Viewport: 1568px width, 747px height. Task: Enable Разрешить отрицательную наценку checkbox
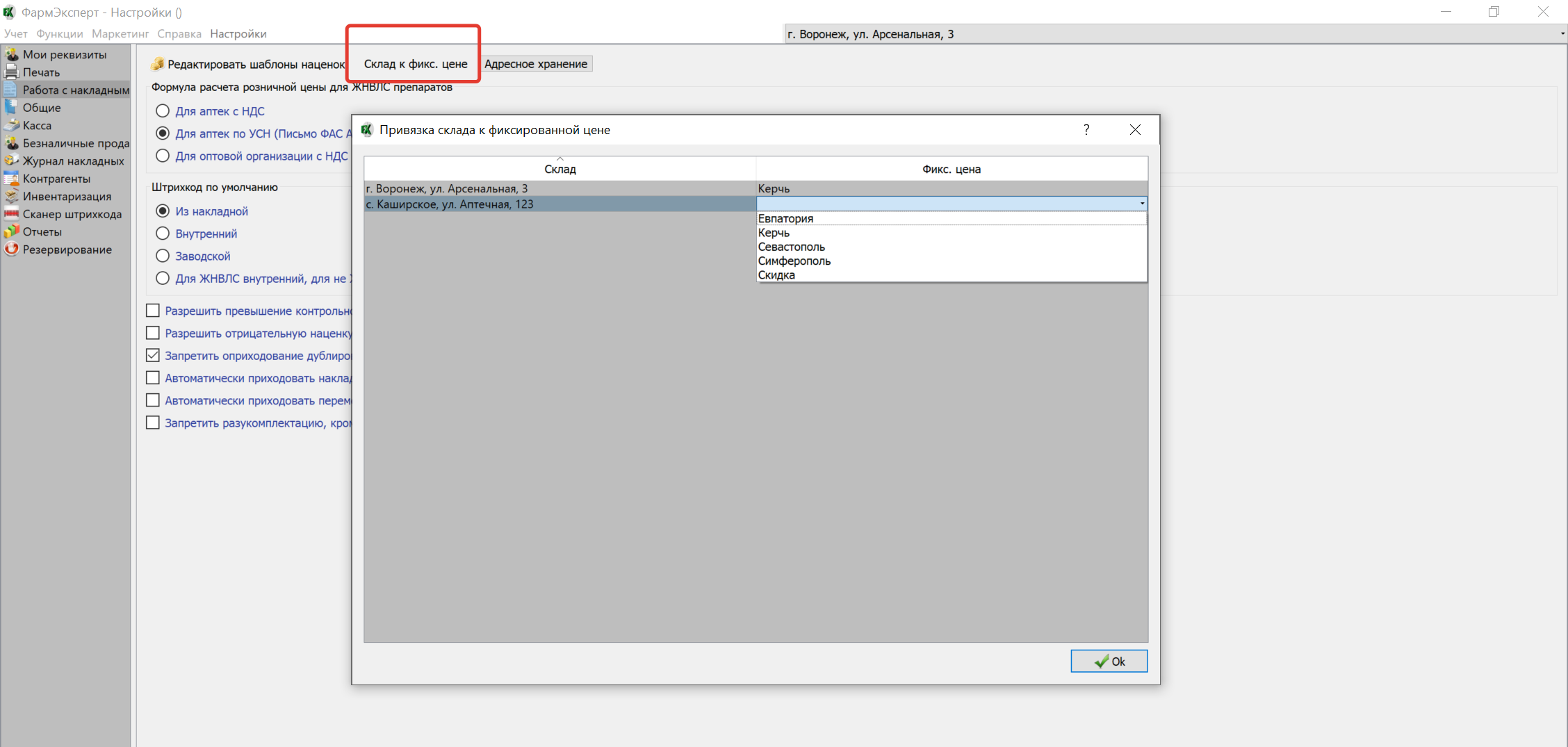[153, 334]
